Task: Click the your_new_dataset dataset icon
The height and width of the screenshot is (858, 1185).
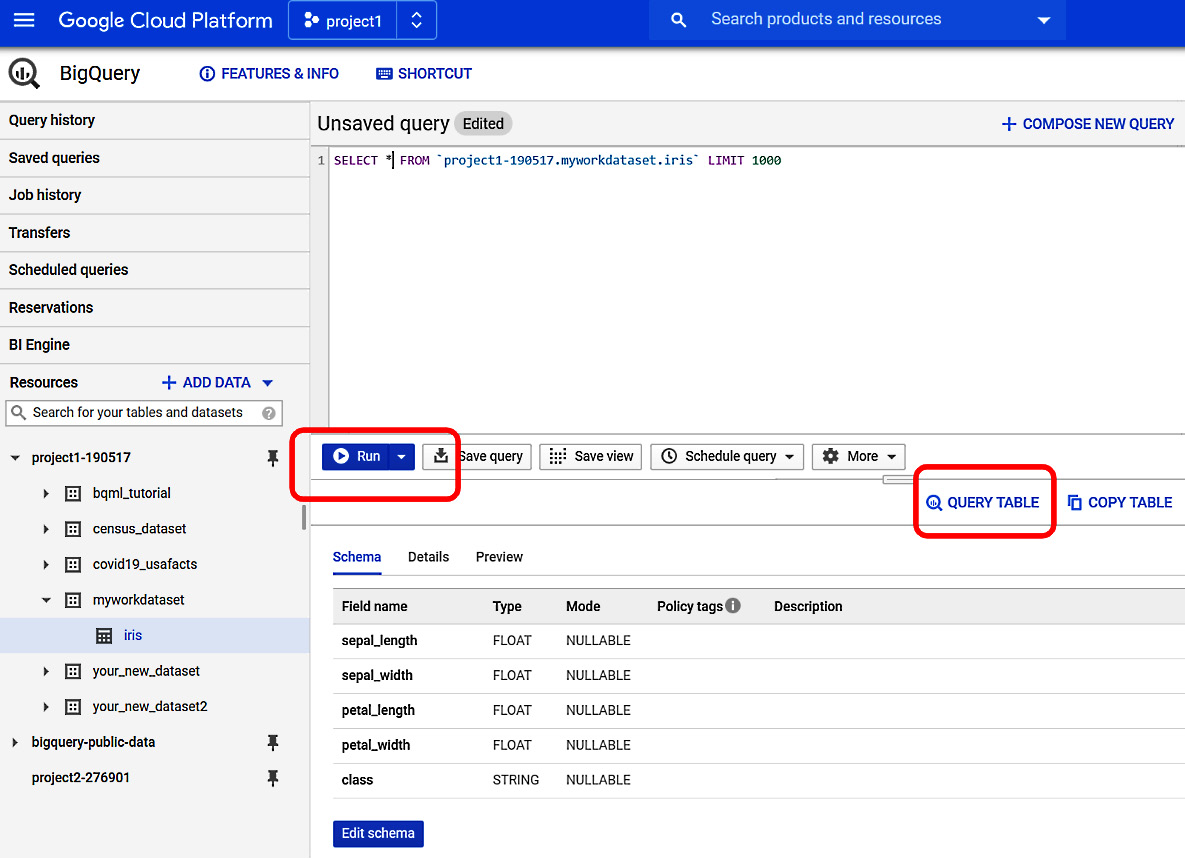Action: (73, 671)
